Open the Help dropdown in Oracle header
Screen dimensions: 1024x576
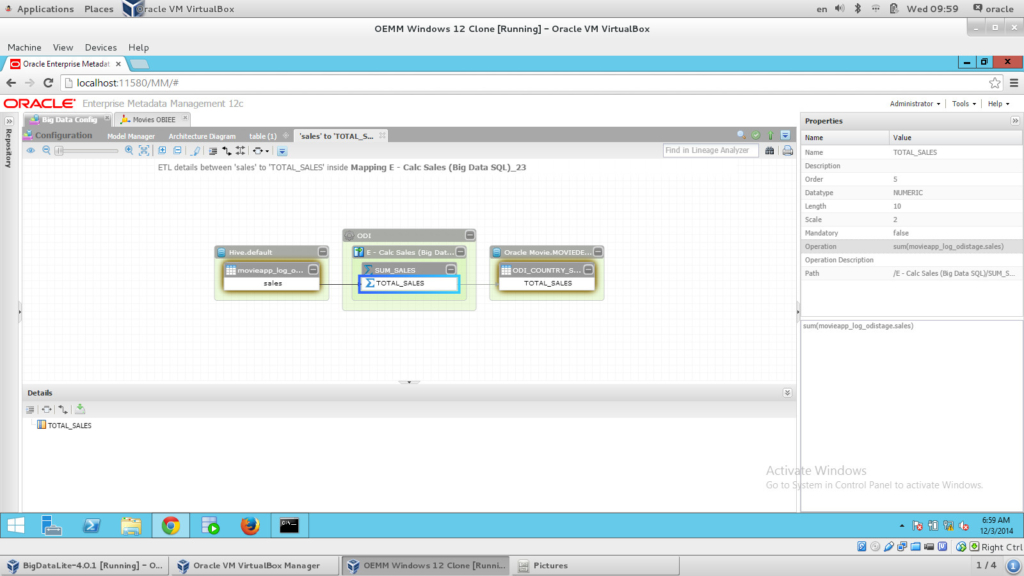point(999,104)
